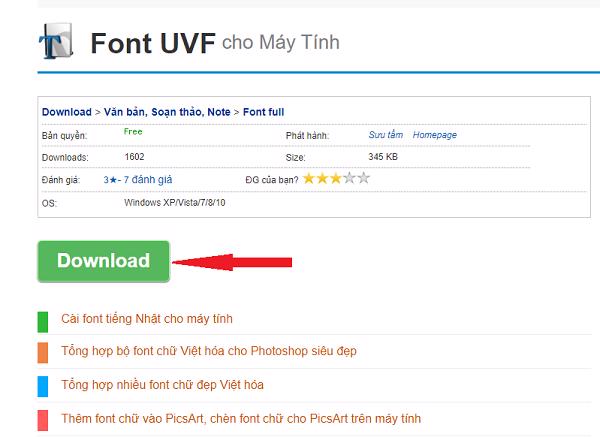Rate with the fourth star
Viewport: 600px width, 437px height.
350,178
